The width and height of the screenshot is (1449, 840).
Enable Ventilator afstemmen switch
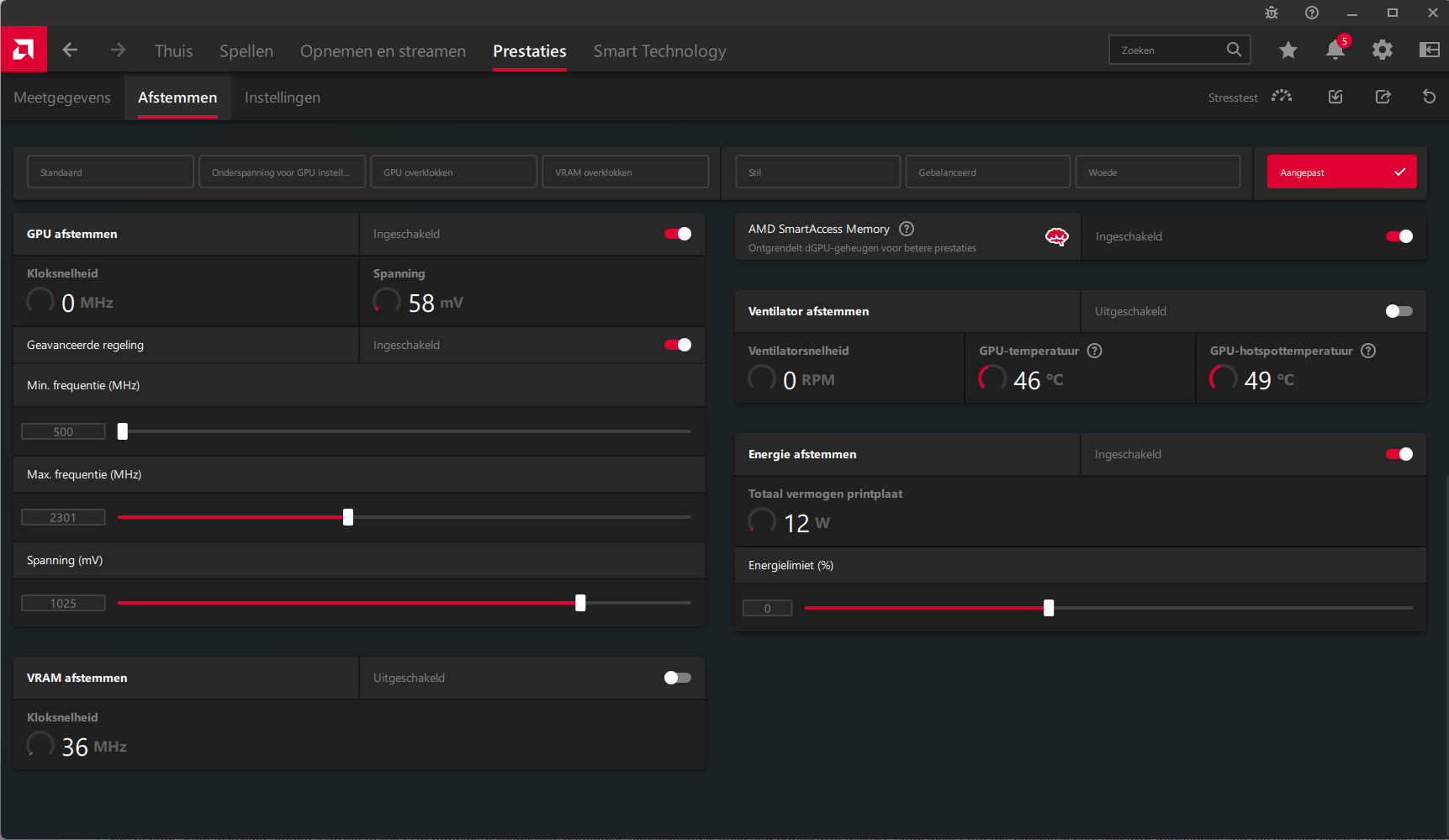pos(1399,311)
